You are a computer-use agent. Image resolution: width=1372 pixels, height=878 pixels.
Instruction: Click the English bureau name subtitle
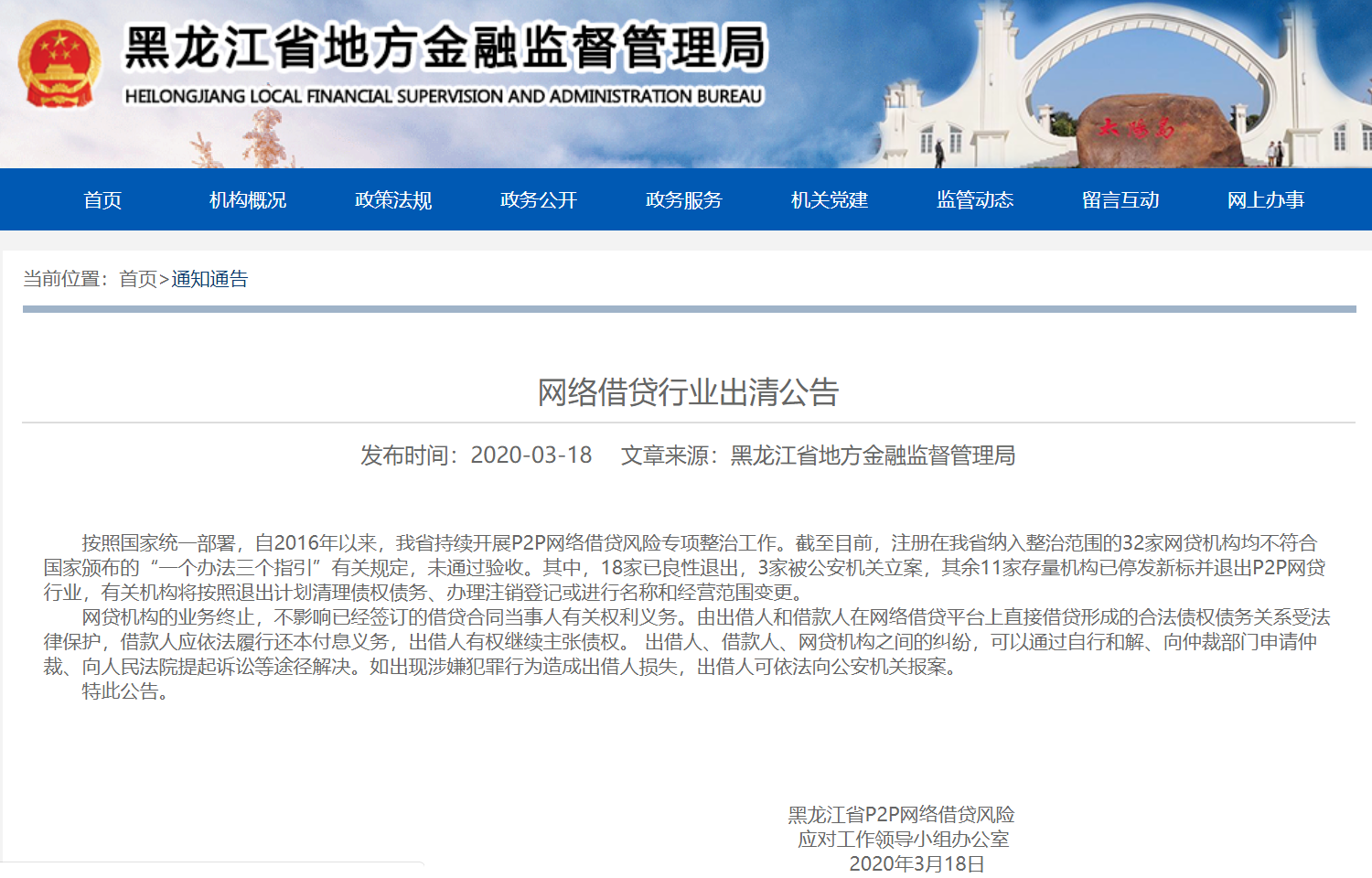tap(444, 96)
